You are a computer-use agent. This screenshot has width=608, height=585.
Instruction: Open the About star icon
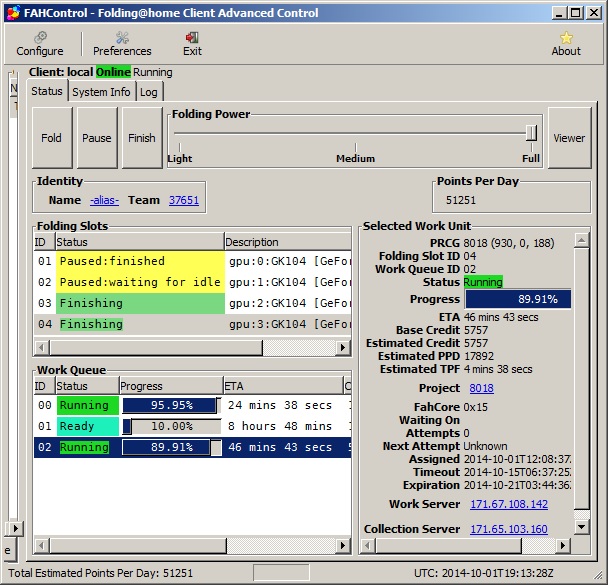click(566, 44)
